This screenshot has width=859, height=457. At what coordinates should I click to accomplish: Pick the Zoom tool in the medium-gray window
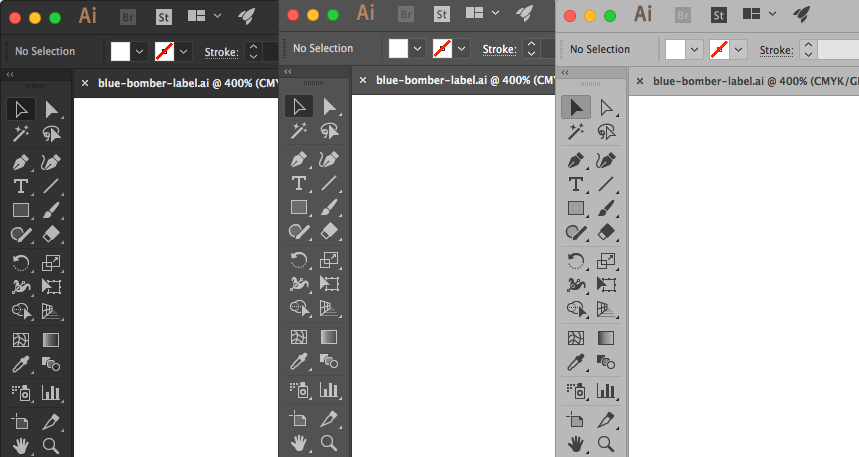tap(329, 443)
